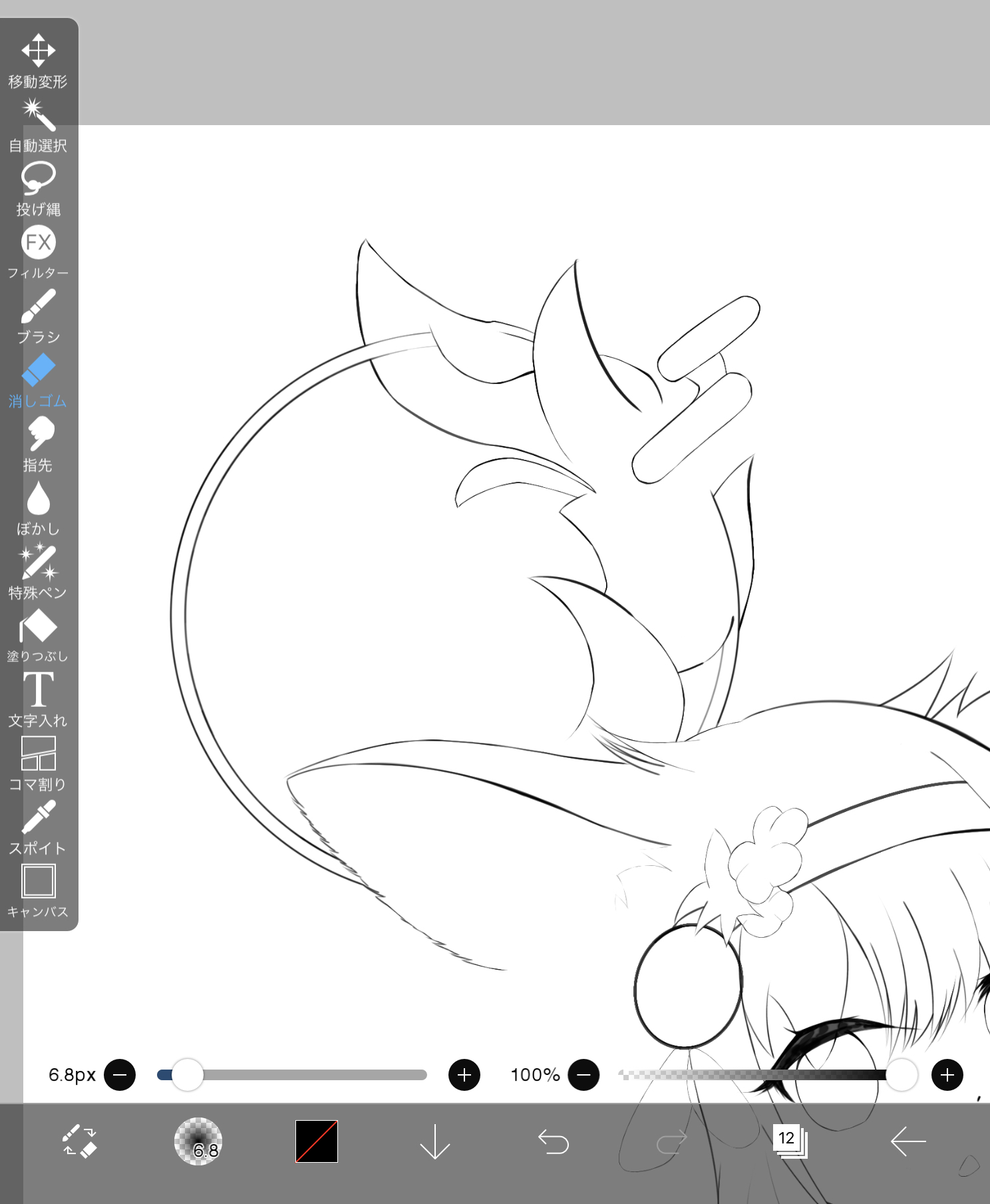Open the FX Filter (フィルター) tool
The width and height of the screenshot is (990, 1204).
pyautogui.click(x=38, y=252)
